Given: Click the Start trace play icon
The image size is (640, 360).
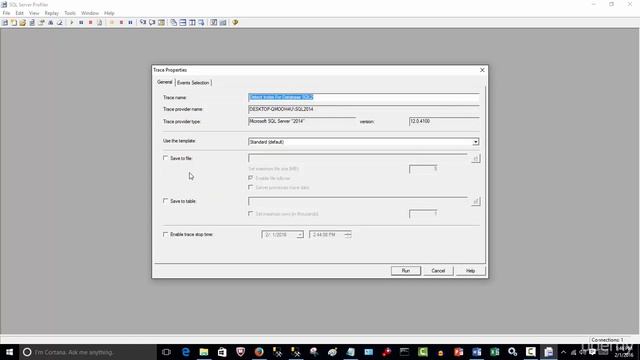Looking at the screenshot, I should coord(72,22).
